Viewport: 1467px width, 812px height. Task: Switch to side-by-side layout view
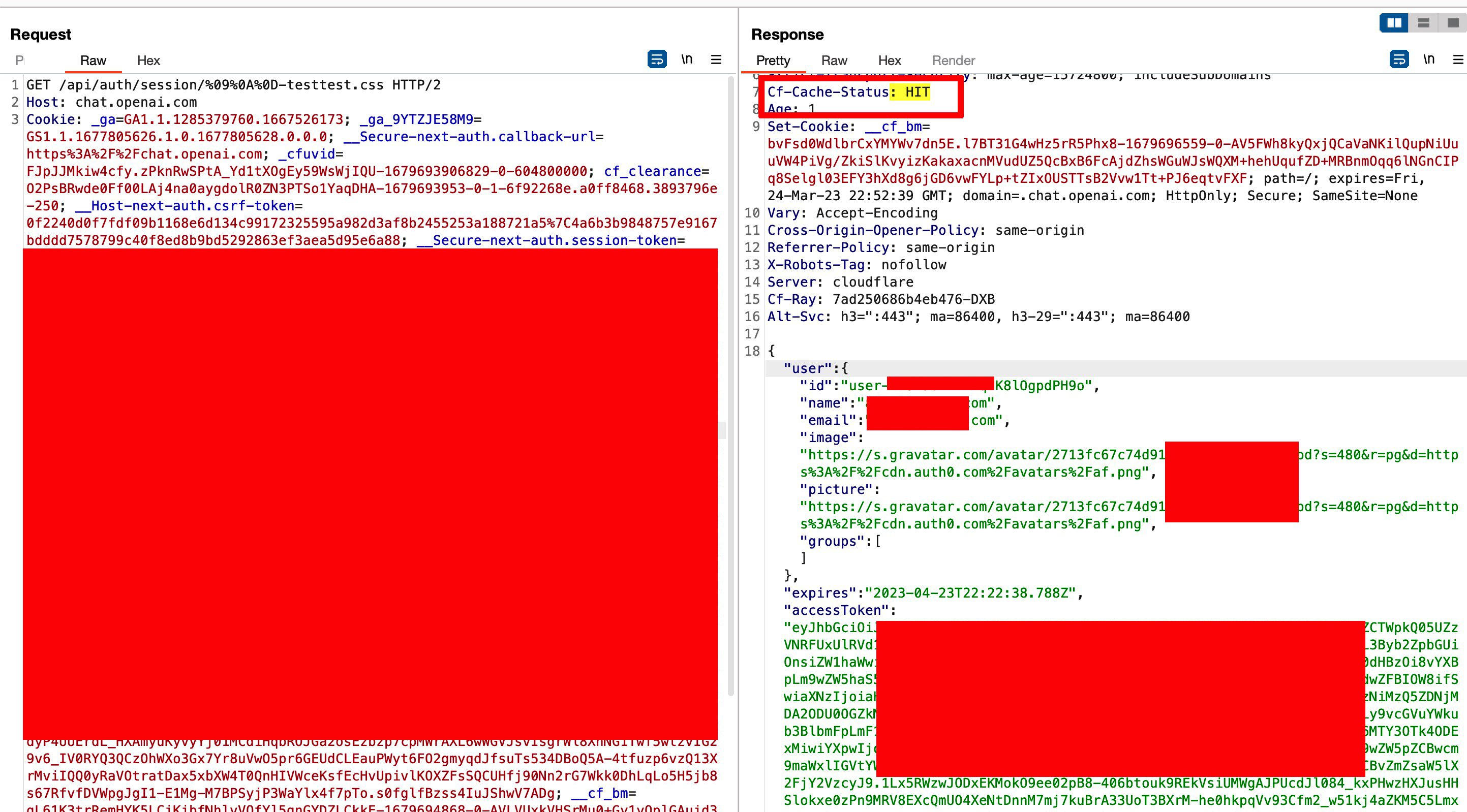point(1393,23)
